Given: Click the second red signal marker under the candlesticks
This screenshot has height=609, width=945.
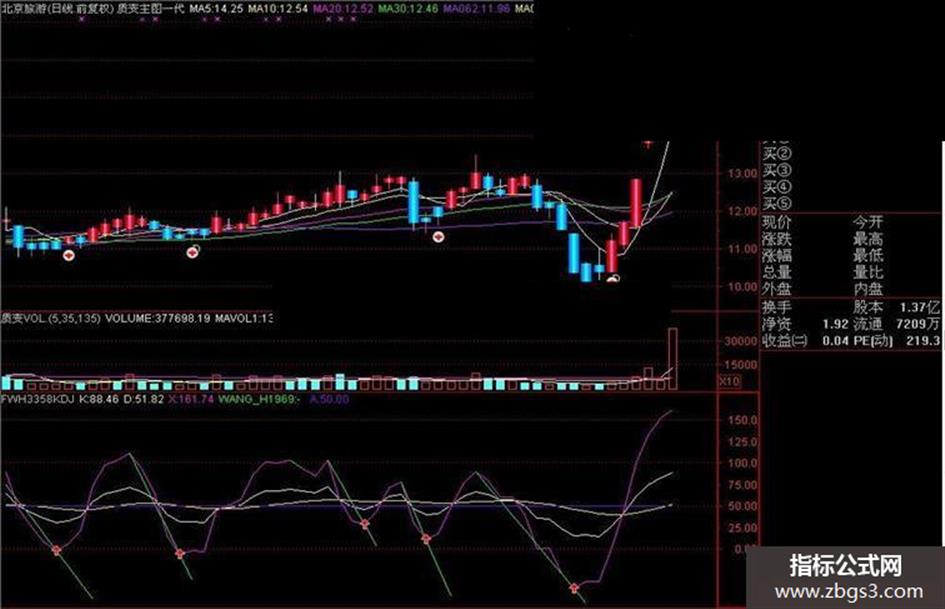Looking at the screenshot, I should (193, 252).
